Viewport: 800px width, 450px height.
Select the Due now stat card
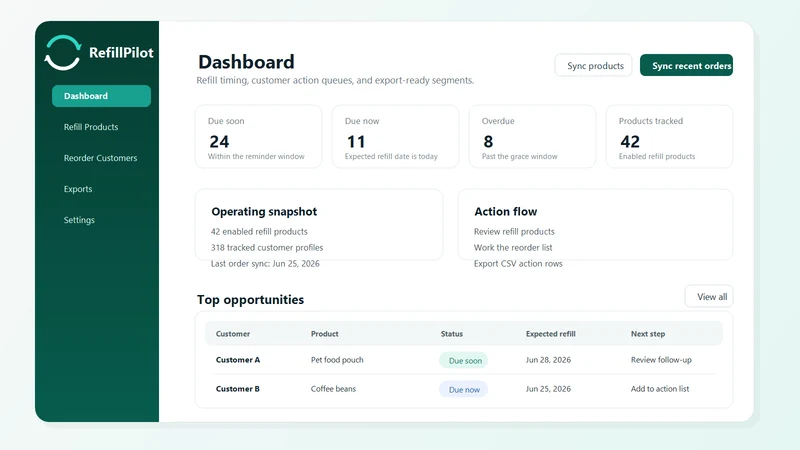[395, 137]
